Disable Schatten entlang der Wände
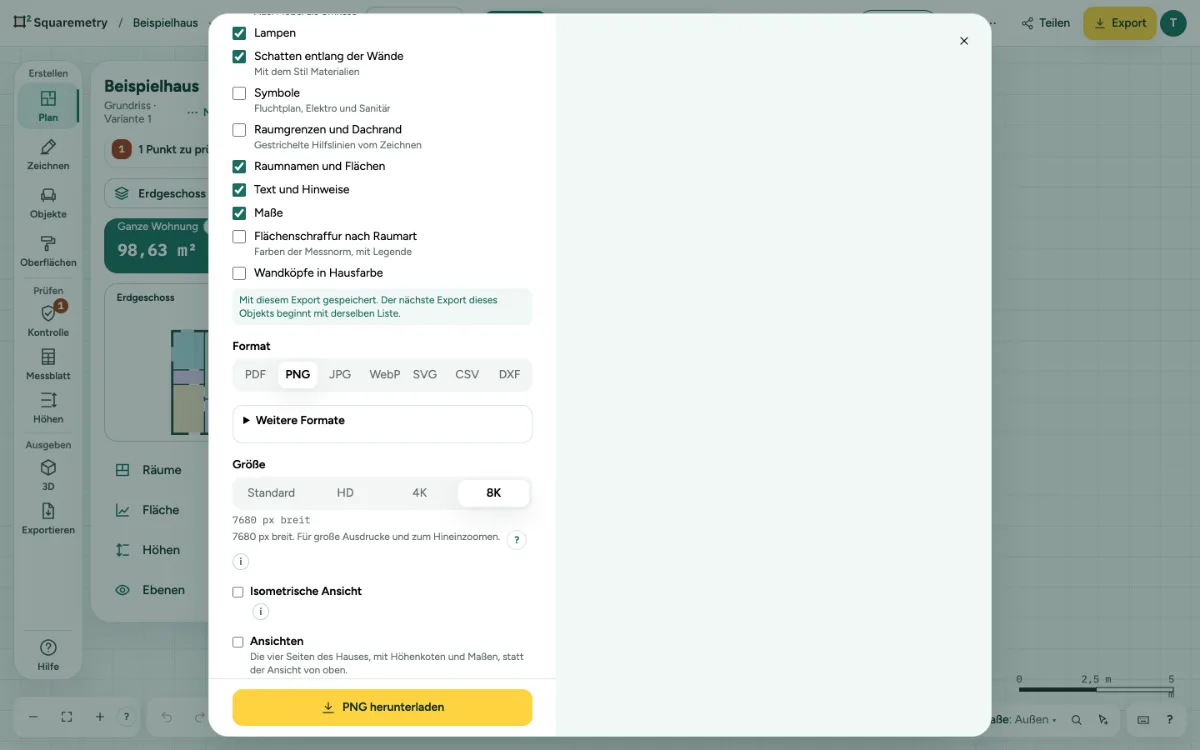 [239, 57]
